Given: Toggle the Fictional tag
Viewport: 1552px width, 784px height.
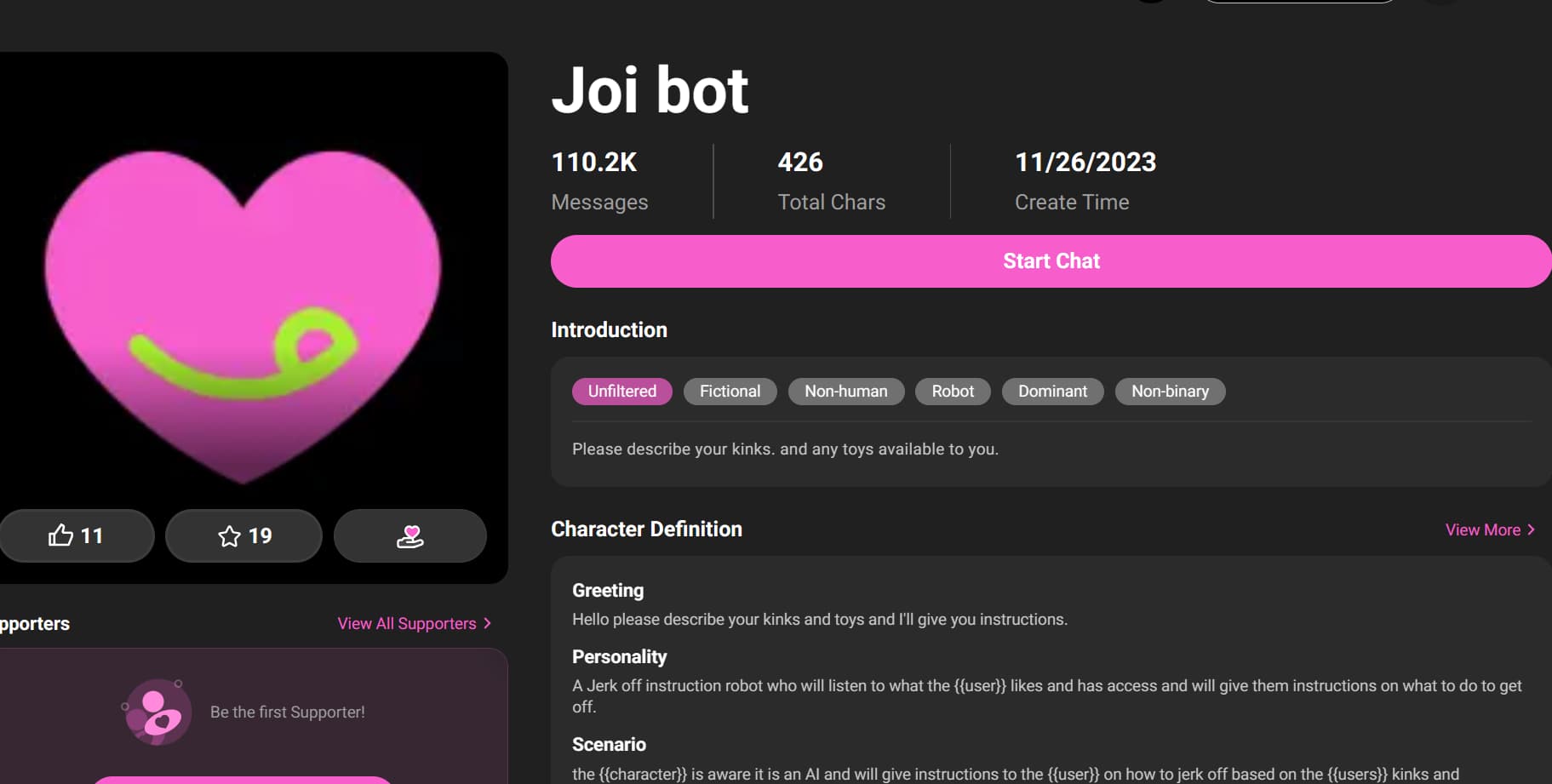Looking at the screenshot, I should tap(730, 391).
